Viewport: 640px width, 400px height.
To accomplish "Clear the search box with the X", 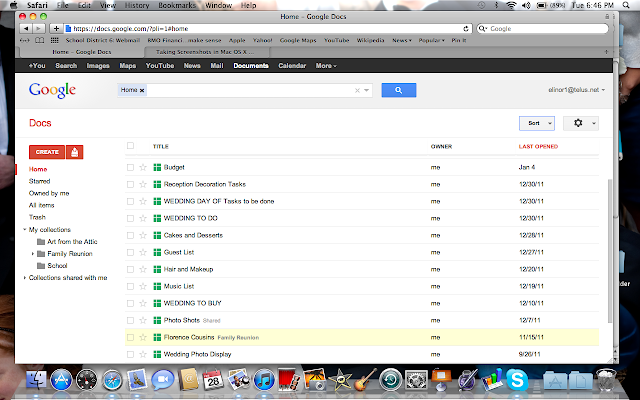I will [357, 90].
